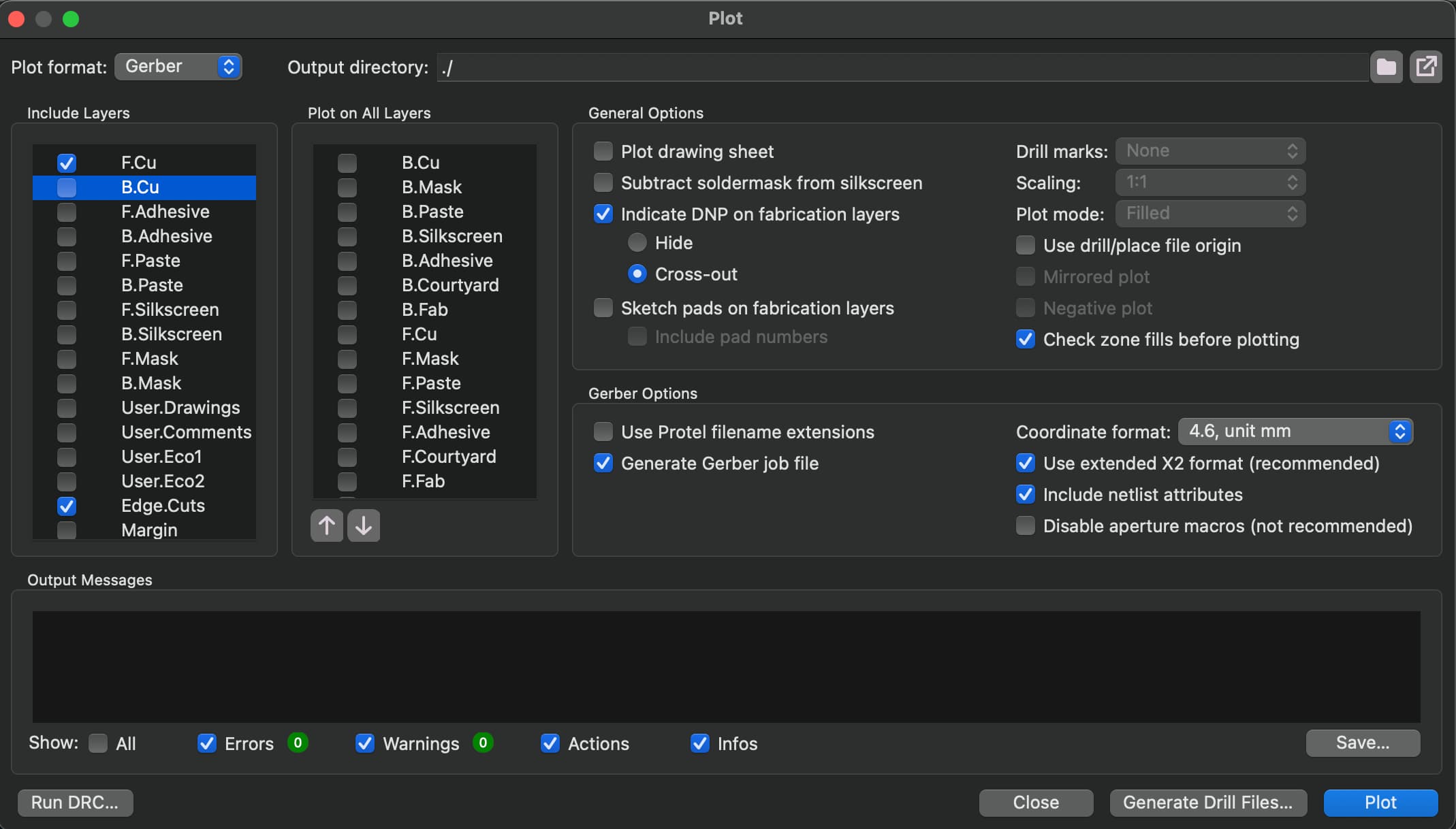Viewport: 1456px width, 829px height.
Task: Open the Coordinate format dropdown
Action: pos(1295,432)
